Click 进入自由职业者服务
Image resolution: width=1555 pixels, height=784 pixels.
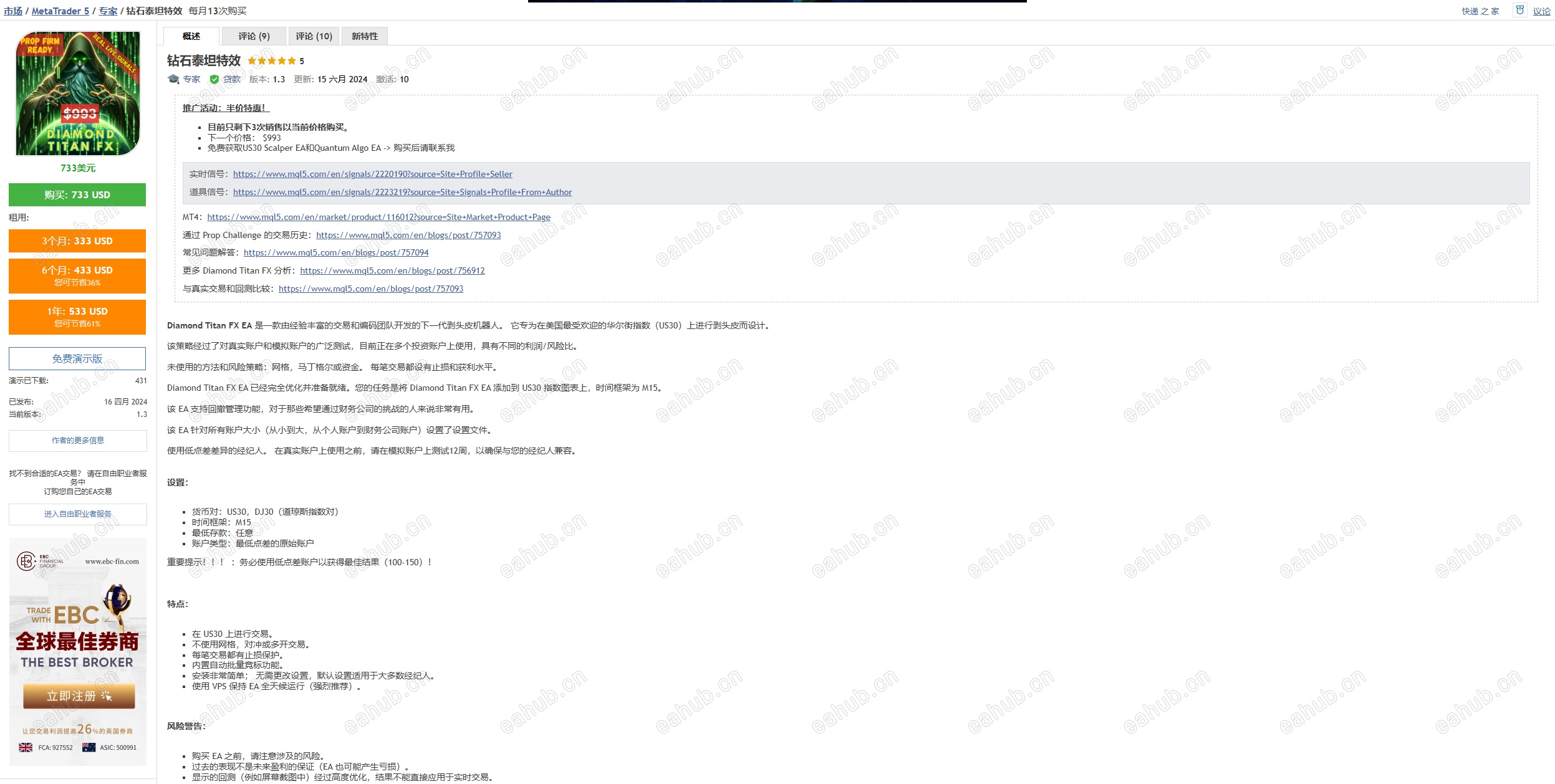[77, 514]
